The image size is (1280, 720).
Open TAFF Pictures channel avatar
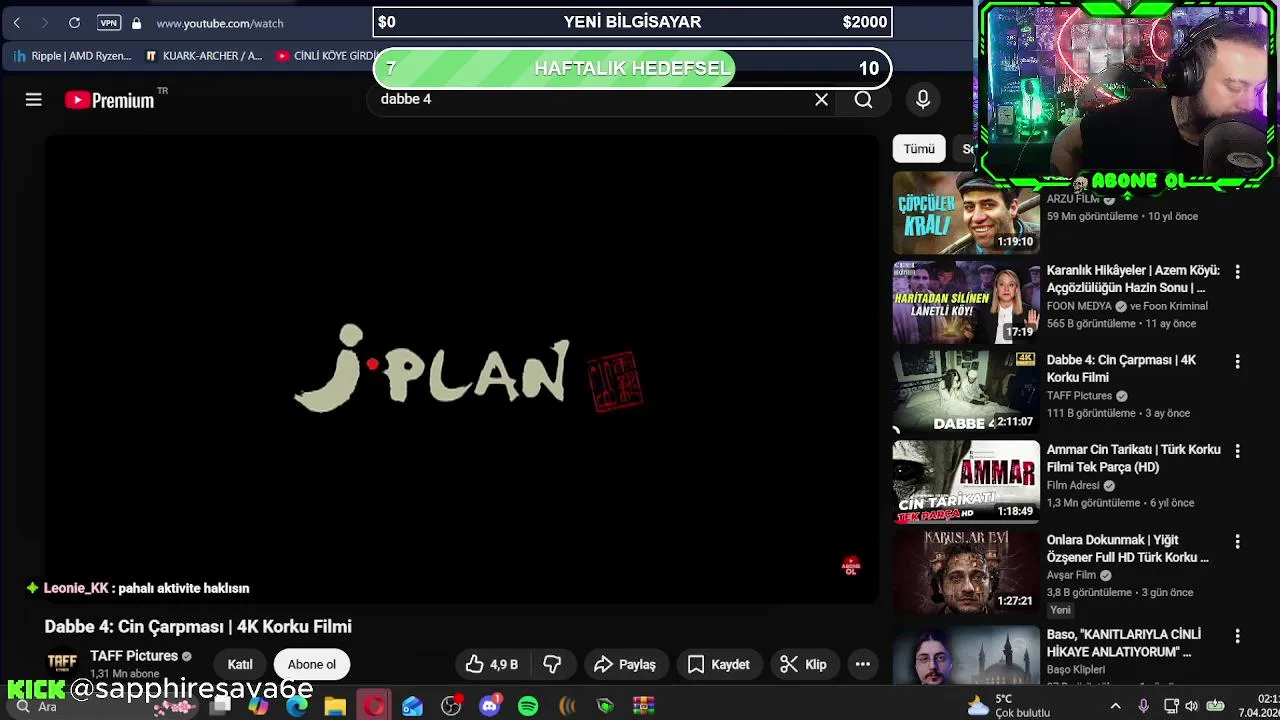pyautogui.click(x=62, y=663)
